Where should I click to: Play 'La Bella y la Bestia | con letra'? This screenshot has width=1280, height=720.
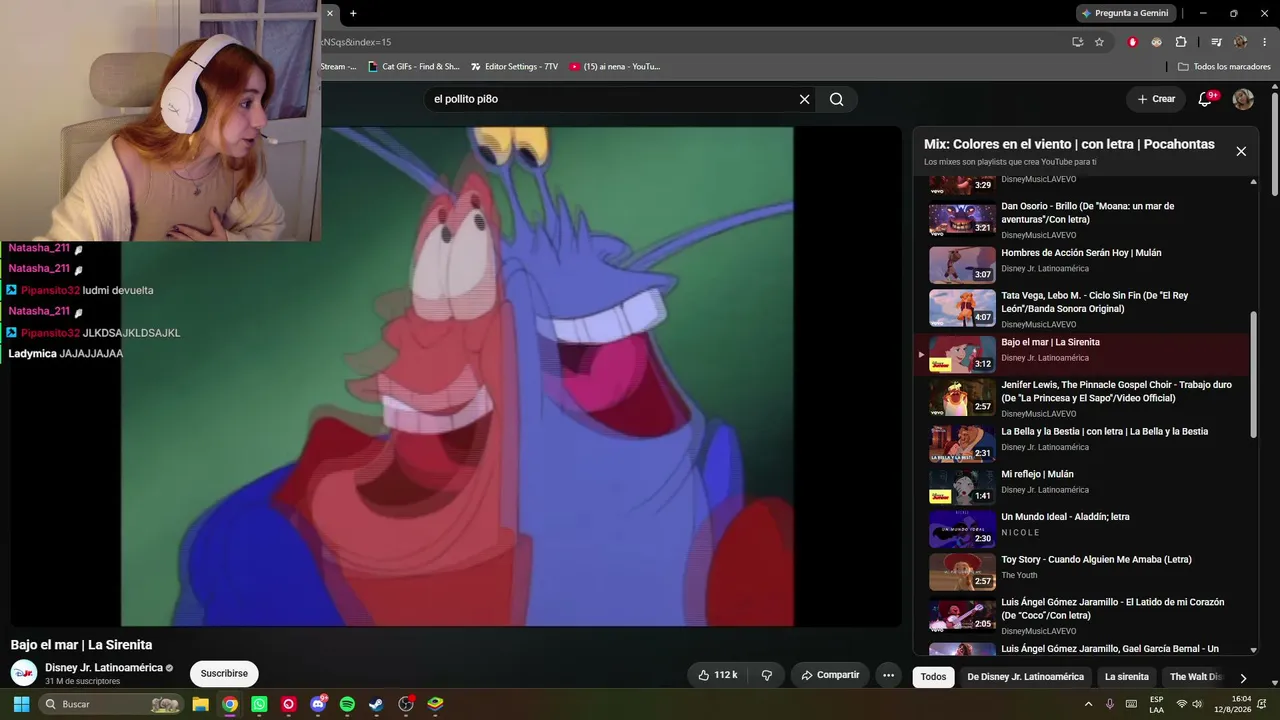pos(1084,442)
